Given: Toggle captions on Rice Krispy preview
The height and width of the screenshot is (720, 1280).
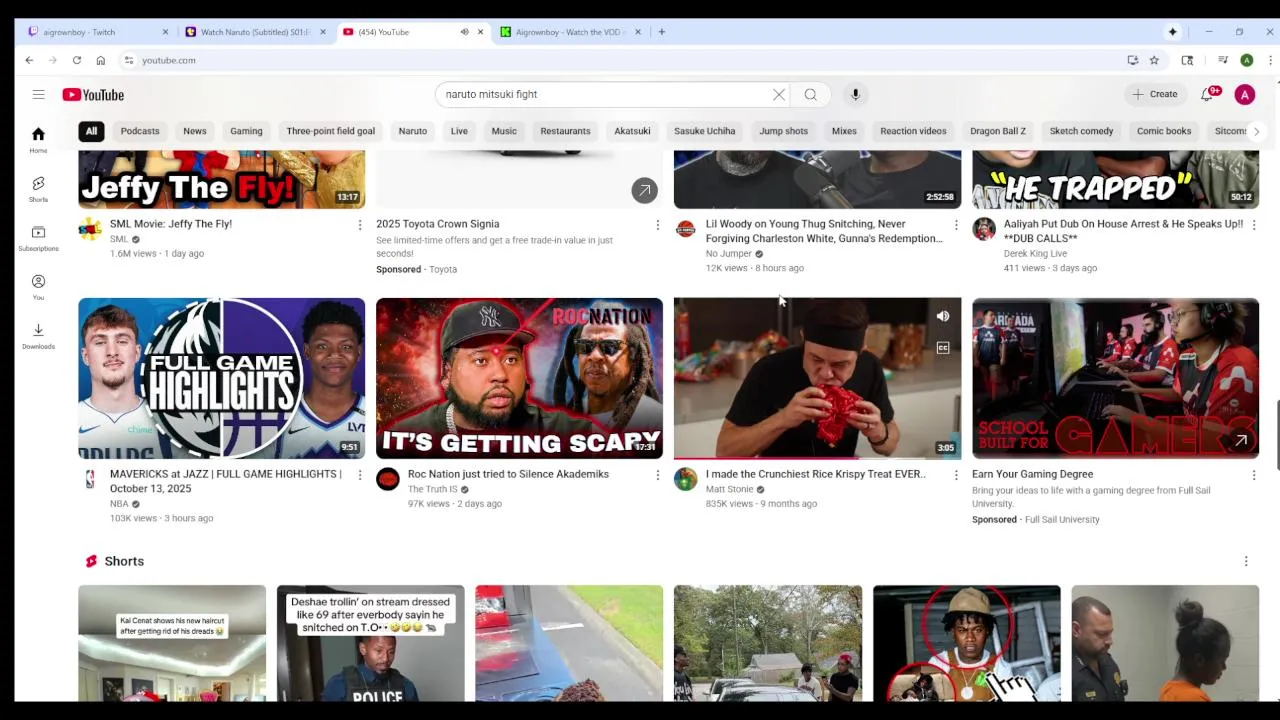Looking at the screenshot, I should [943, 348].
